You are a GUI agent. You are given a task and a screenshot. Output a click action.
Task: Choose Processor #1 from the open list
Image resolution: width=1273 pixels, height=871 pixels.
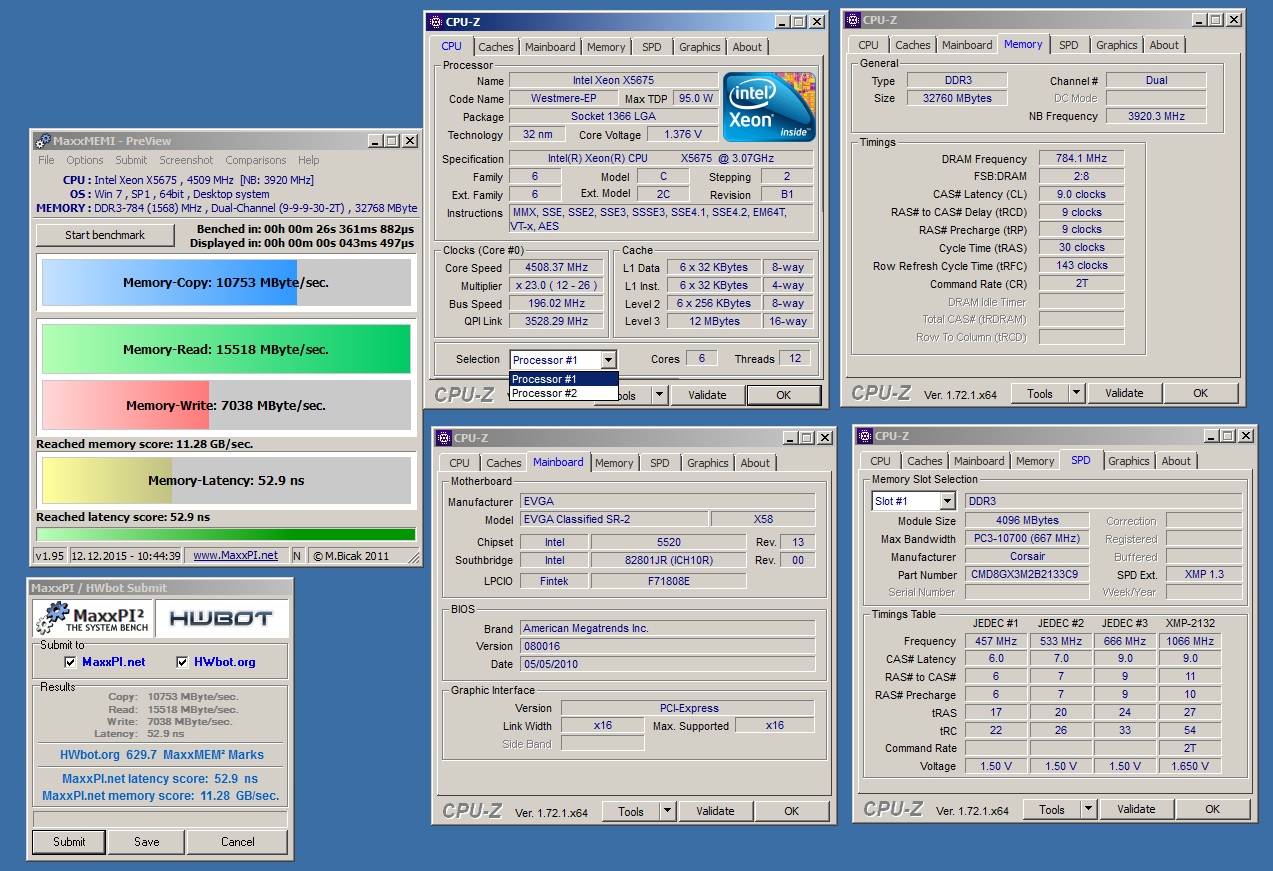pyautogui.click(x=564, y=379)
